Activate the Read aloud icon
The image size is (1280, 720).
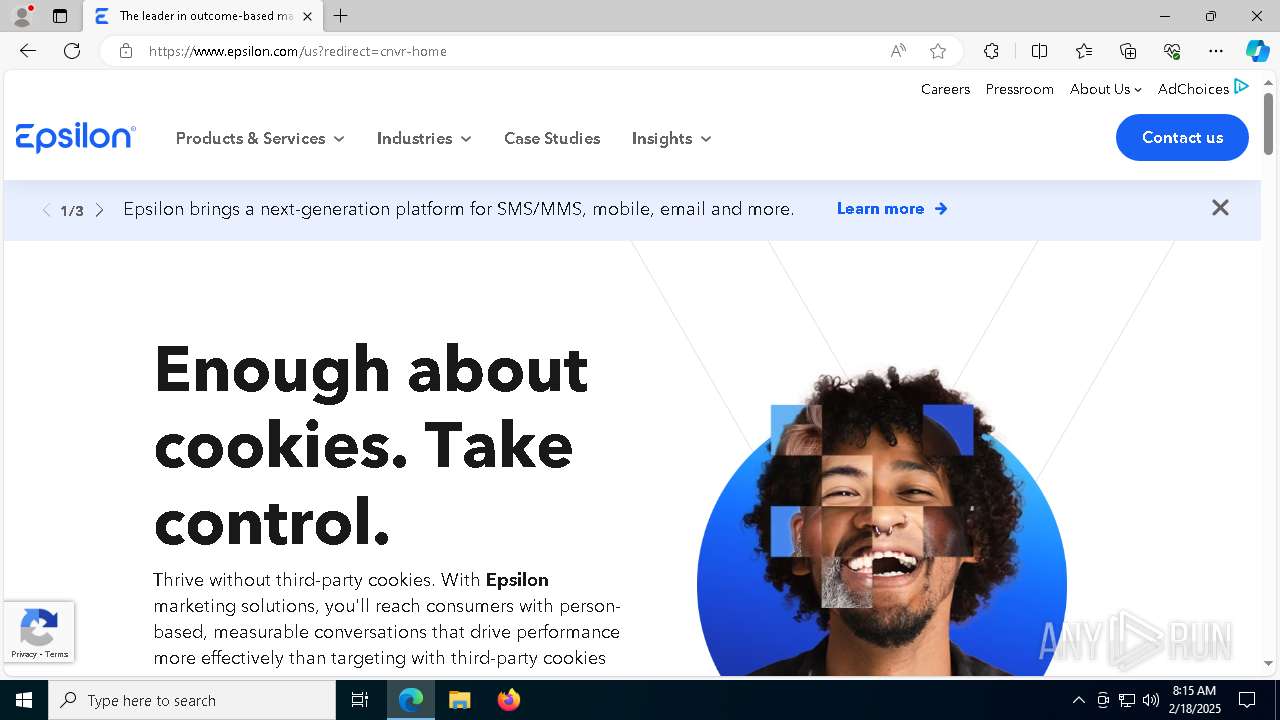click(x=898, y=51)
